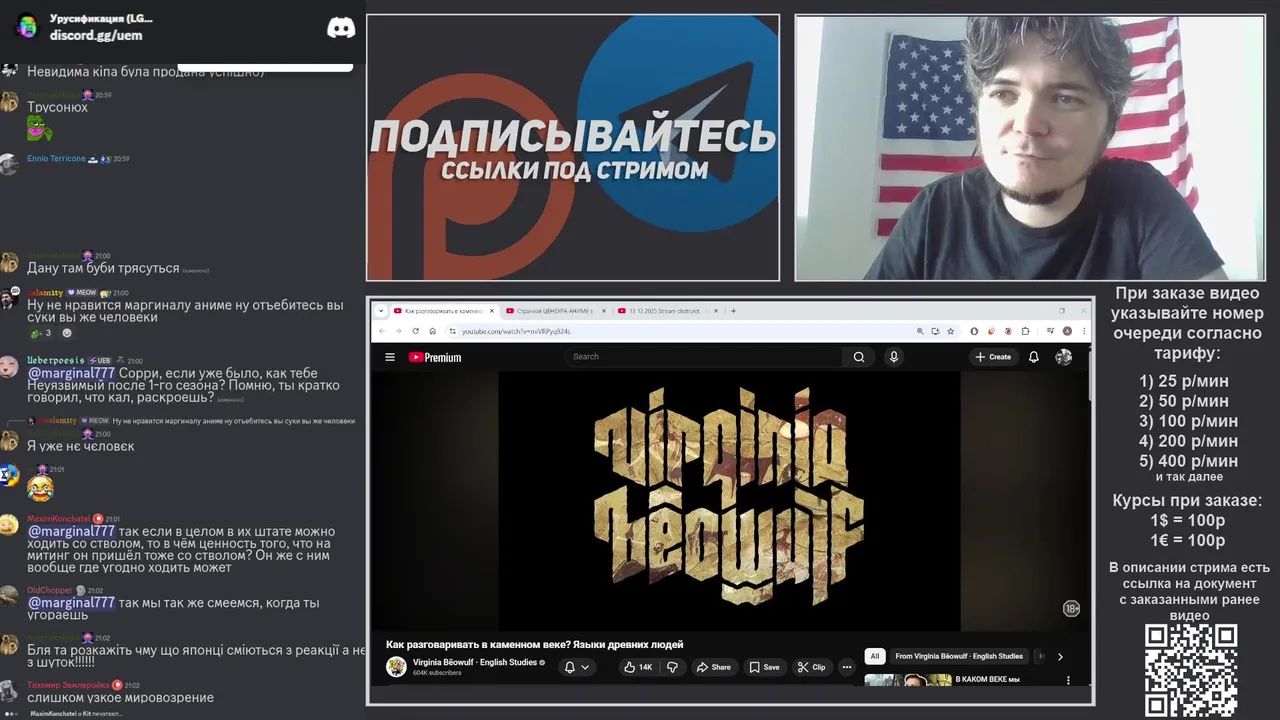Click the message 'Трусонюх'

[57, 107]
